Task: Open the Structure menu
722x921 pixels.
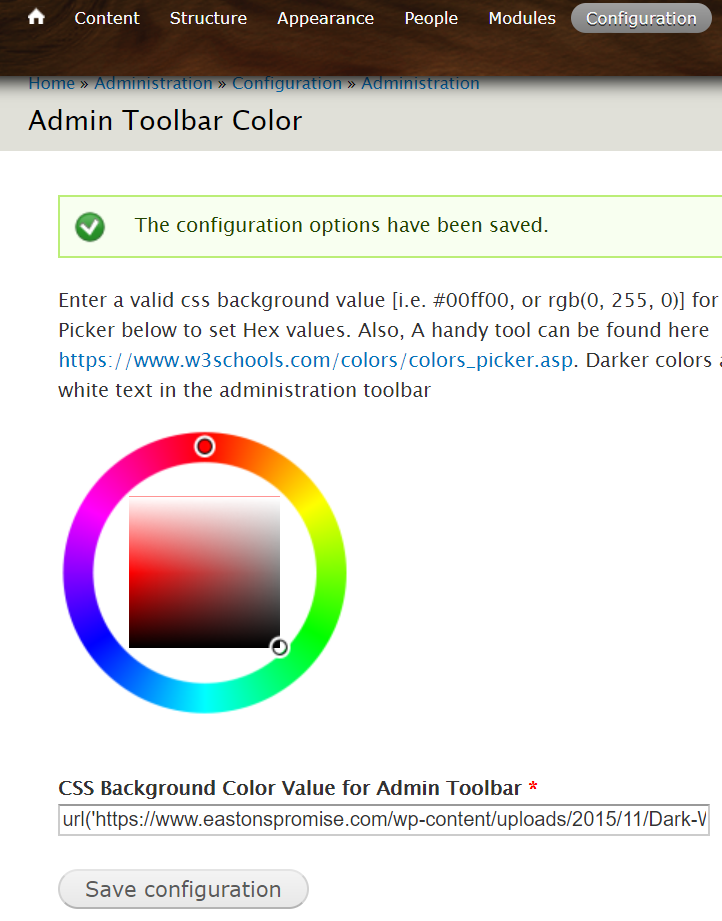Action: click(x=208, y=18)
